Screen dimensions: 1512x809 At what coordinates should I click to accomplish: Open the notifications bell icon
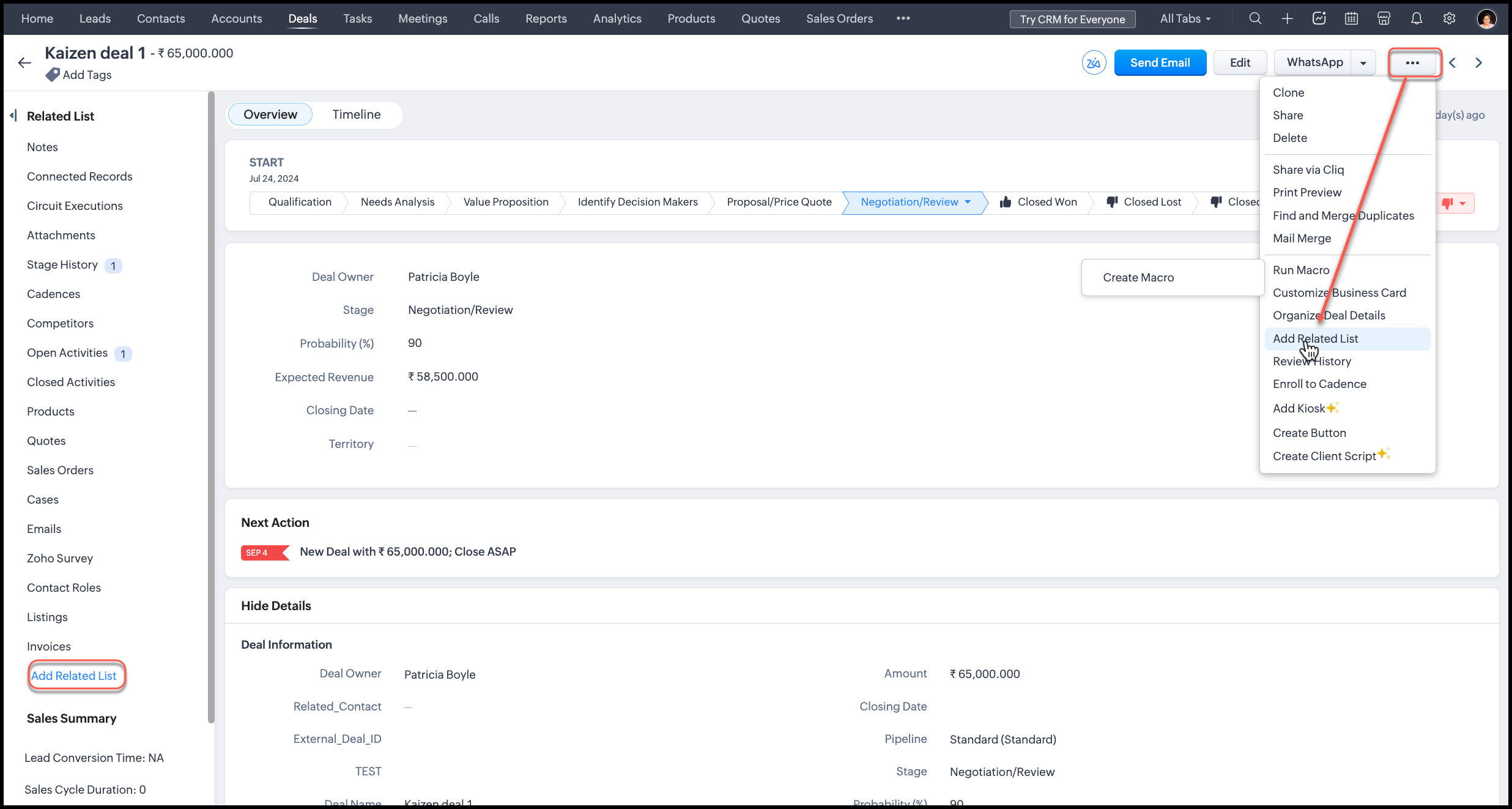1417,18
